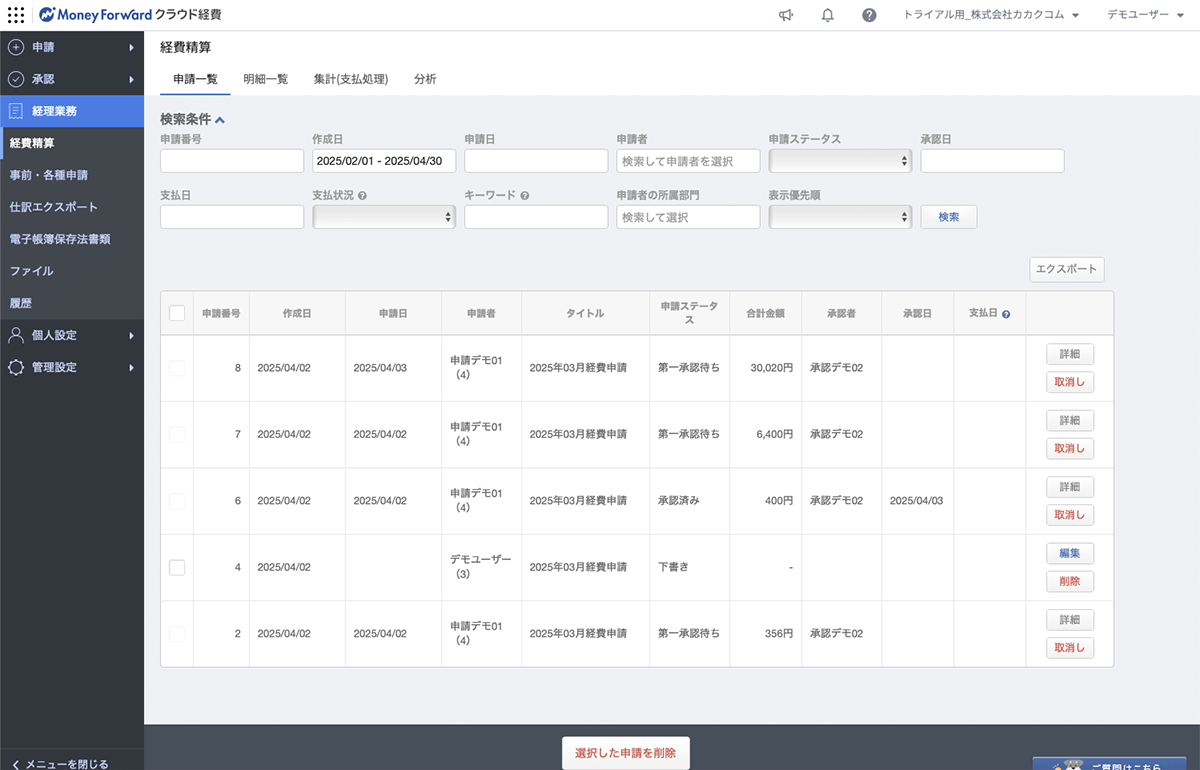Image resolution: width=1200 pixels, height=770 pixels.
Task: Check the checkbox for application number 4
Action: (177, 567)
